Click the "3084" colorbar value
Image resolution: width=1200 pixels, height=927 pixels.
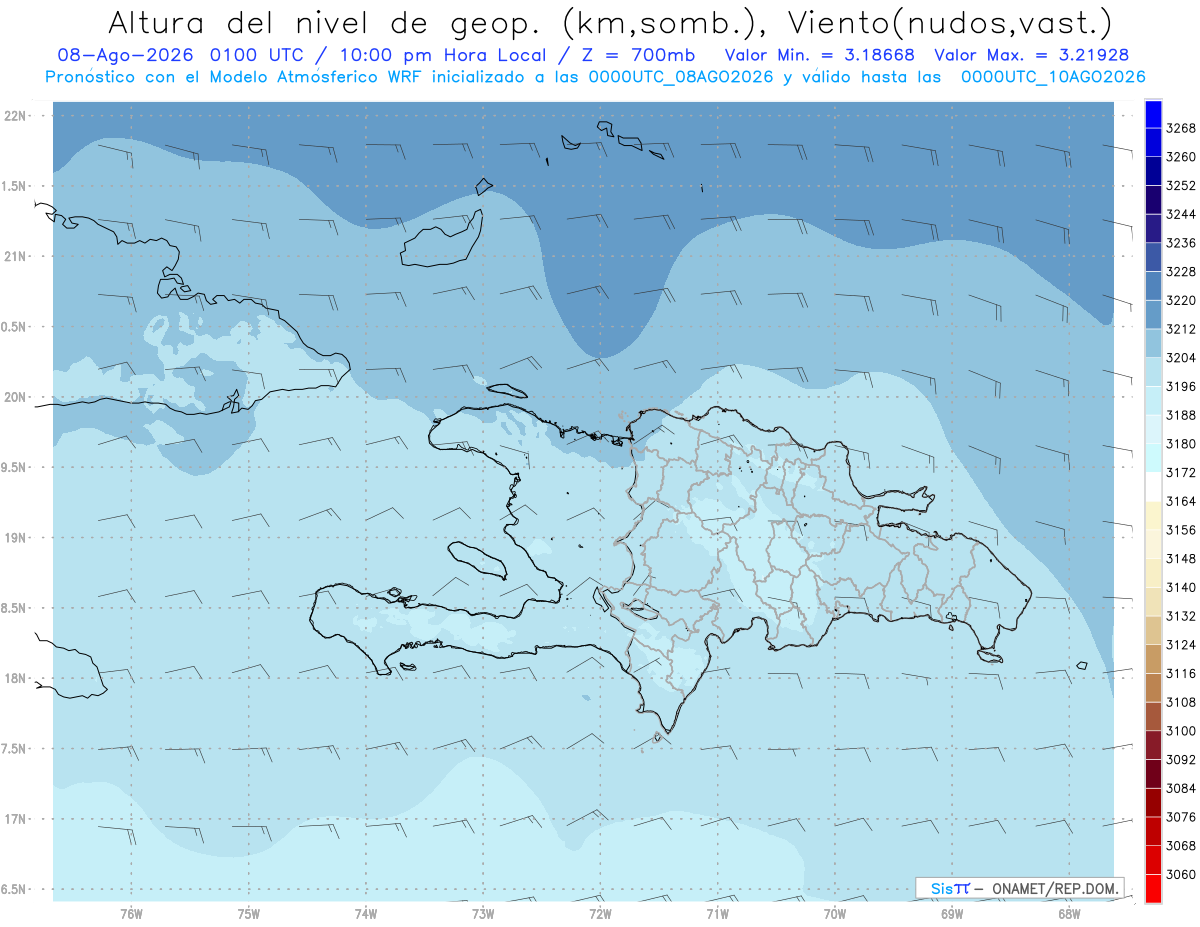click(1181, 788)
